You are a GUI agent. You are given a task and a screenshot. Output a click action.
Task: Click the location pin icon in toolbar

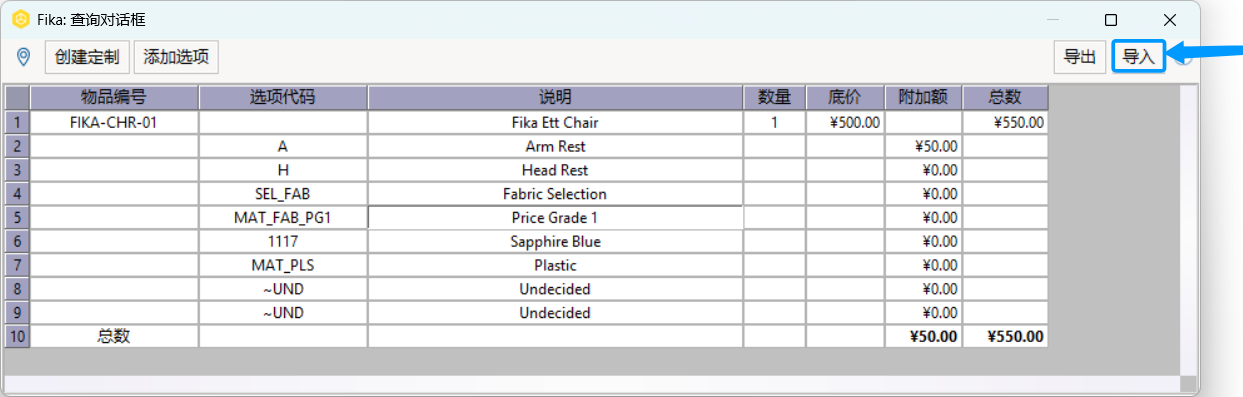tap(24, 57)
